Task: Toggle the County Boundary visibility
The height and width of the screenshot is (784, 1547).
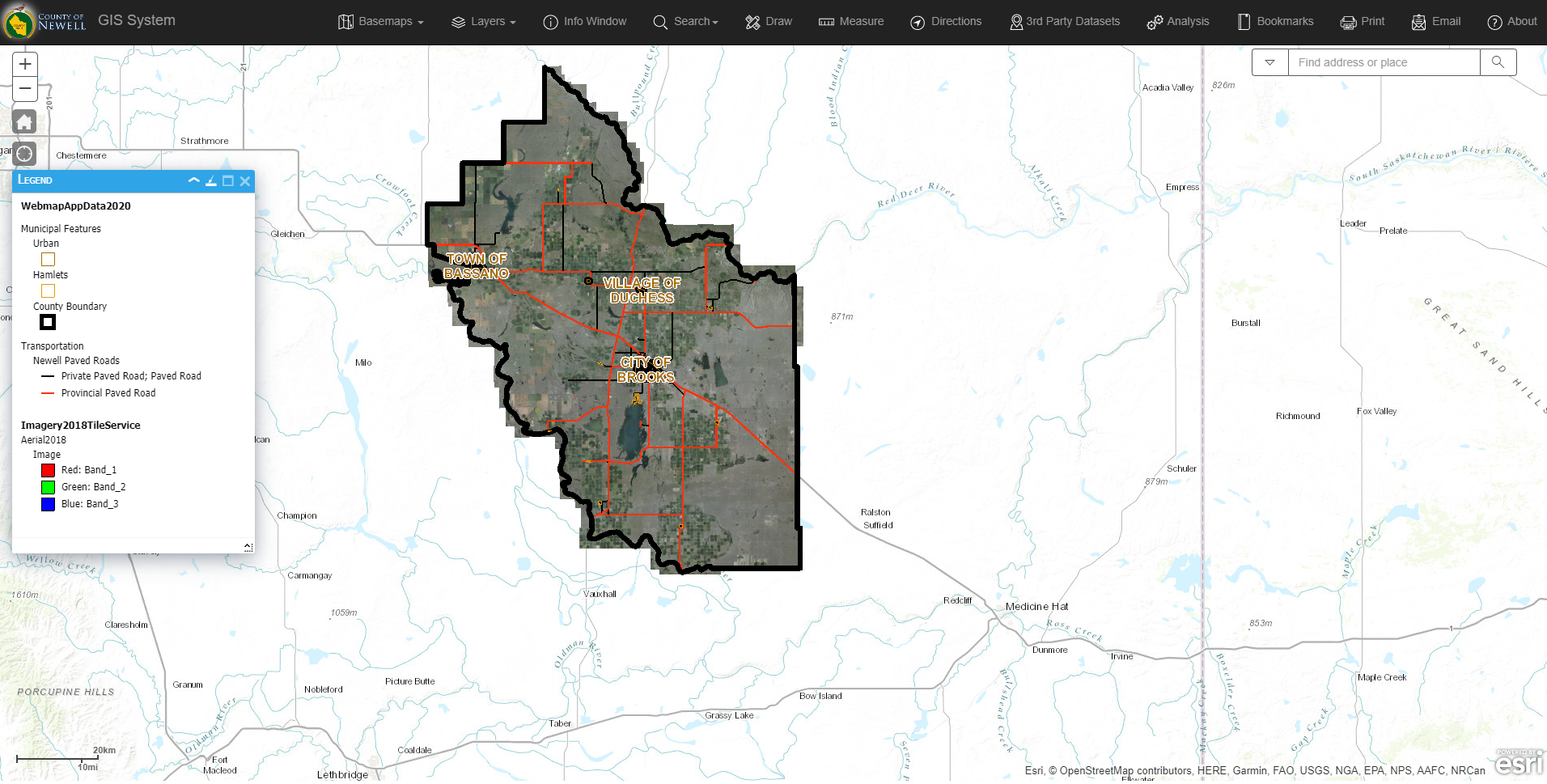Action: [x=48, y=322]
